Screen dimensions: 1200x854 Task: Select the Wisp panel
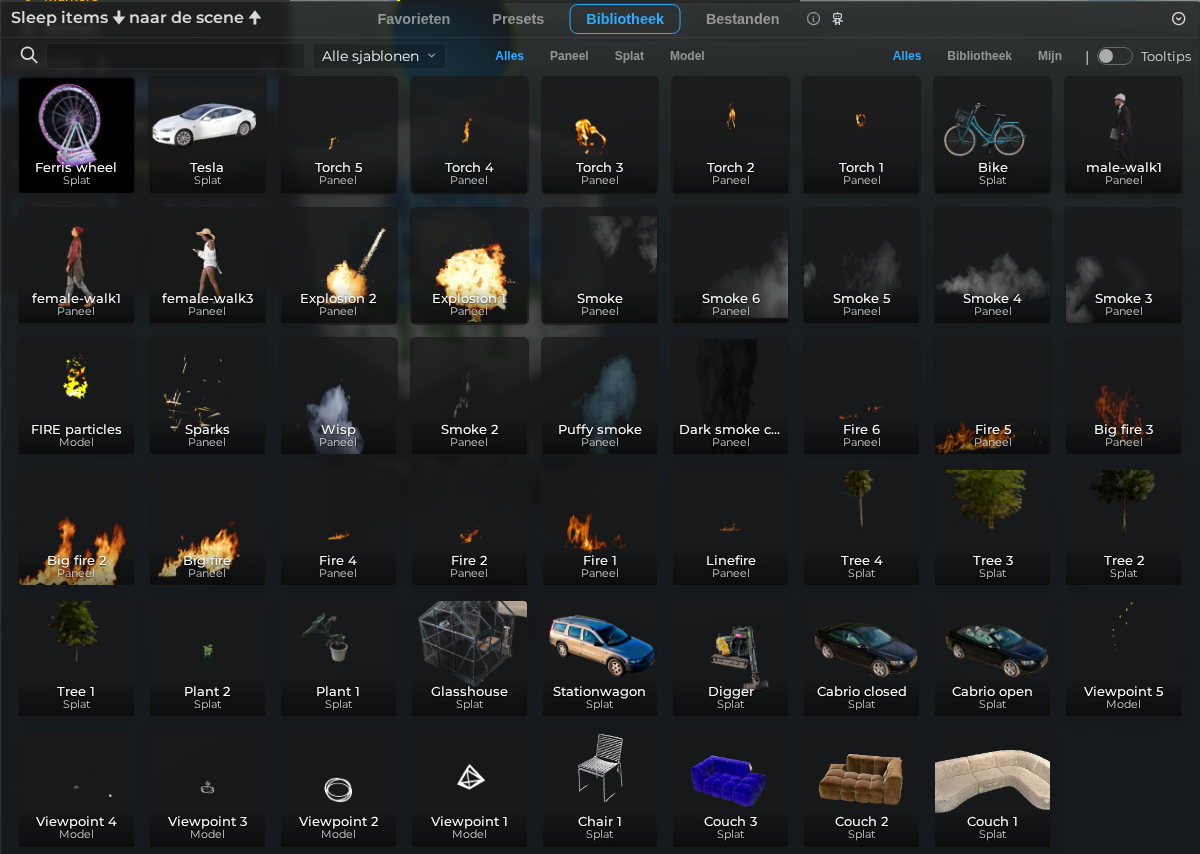[x=338, y=397]
